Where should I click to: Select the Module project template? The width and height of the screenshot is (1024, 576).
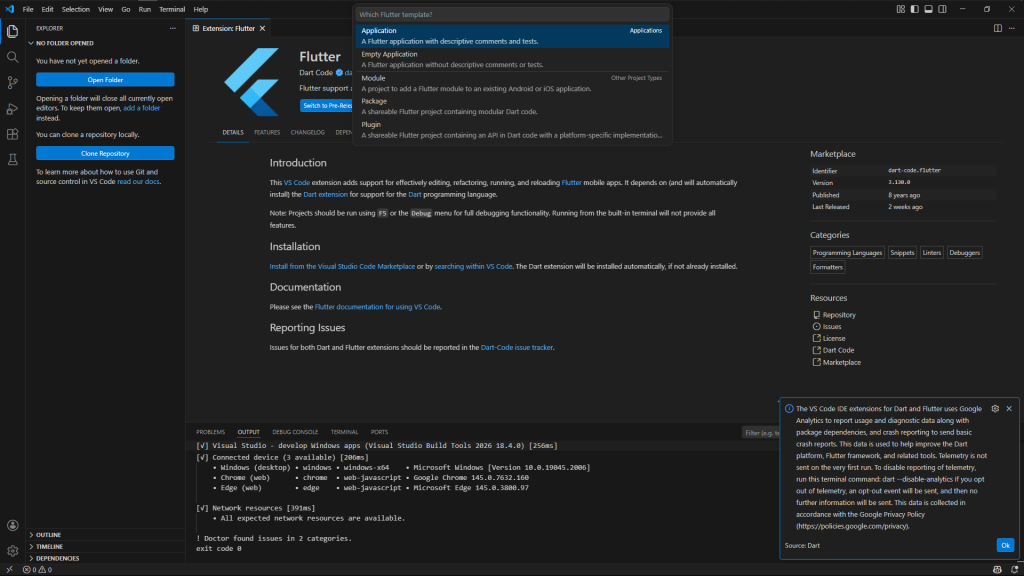pyautogui.click(x=512, y=83)
